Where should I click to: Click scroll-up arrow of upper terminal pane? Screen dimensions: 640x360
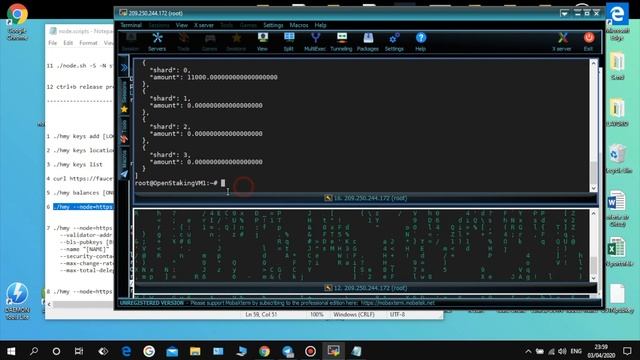click(594, 64)
